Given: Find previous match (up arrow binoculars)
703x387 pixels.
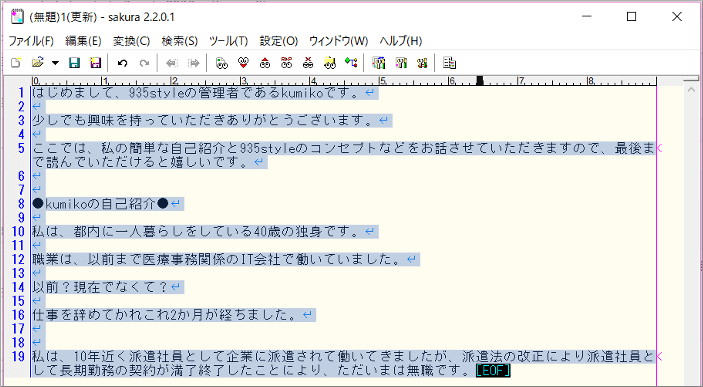Looking at the screenshot, I should 265,63.
